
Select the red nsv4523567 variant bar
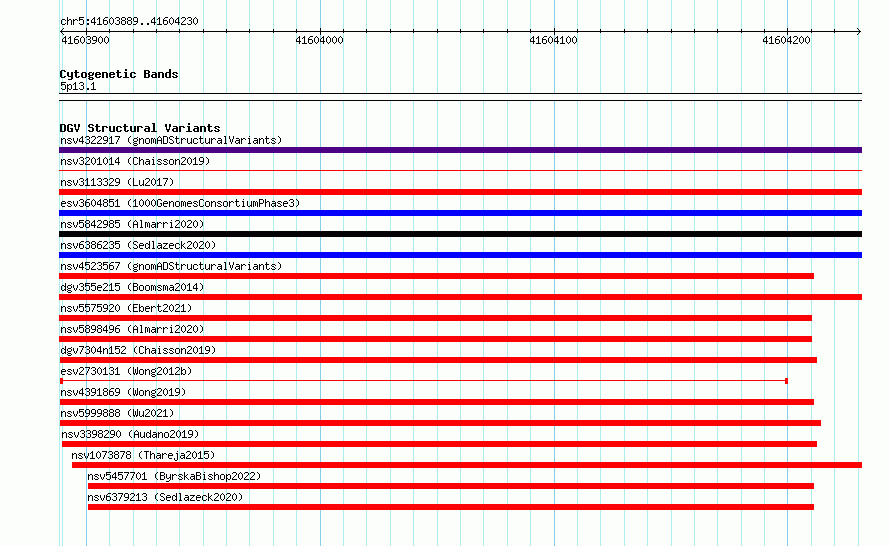tap(436, 276)
